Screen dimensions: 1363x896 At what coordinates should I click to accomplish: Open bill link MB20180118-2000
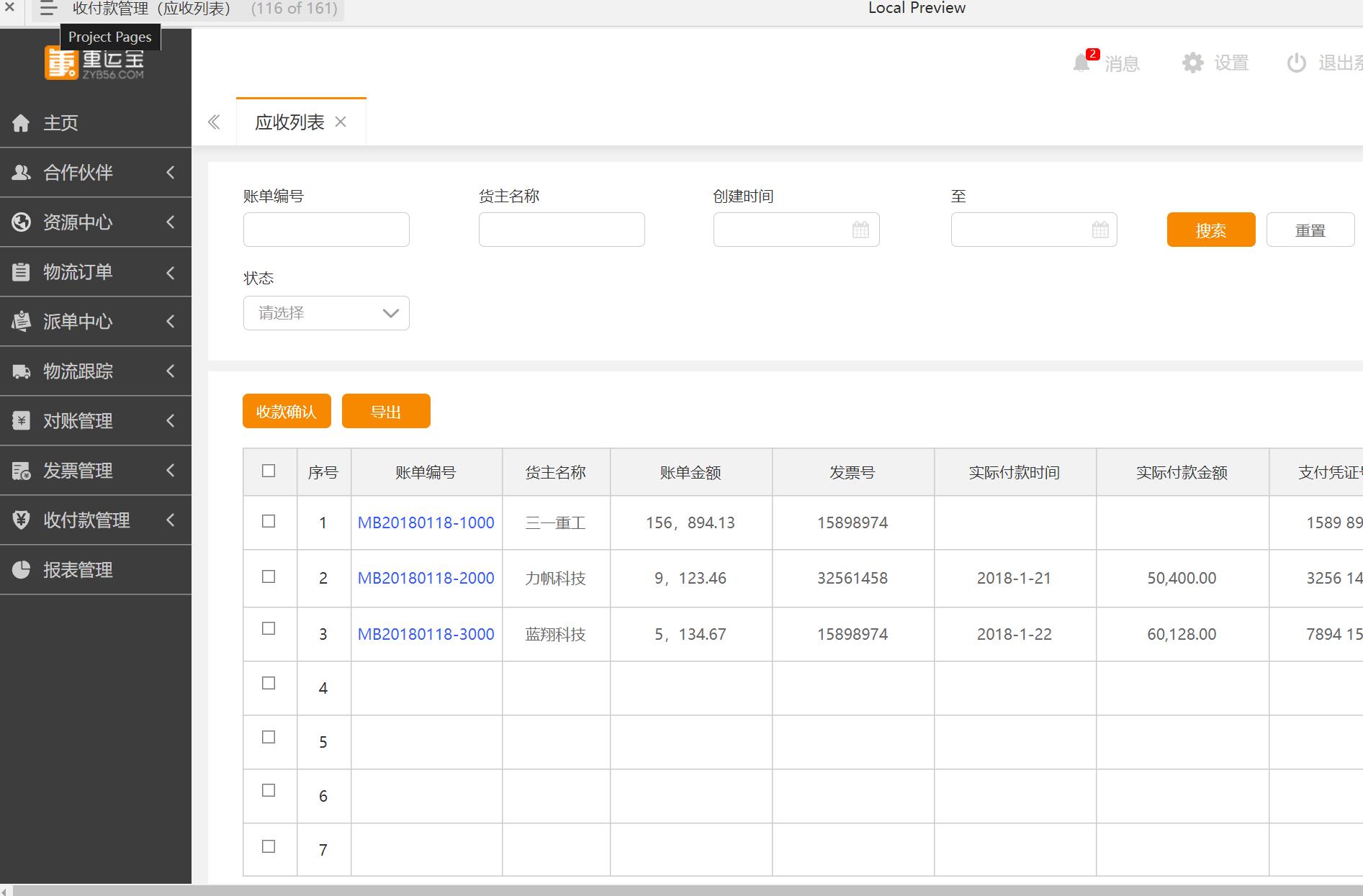point(426,578)
